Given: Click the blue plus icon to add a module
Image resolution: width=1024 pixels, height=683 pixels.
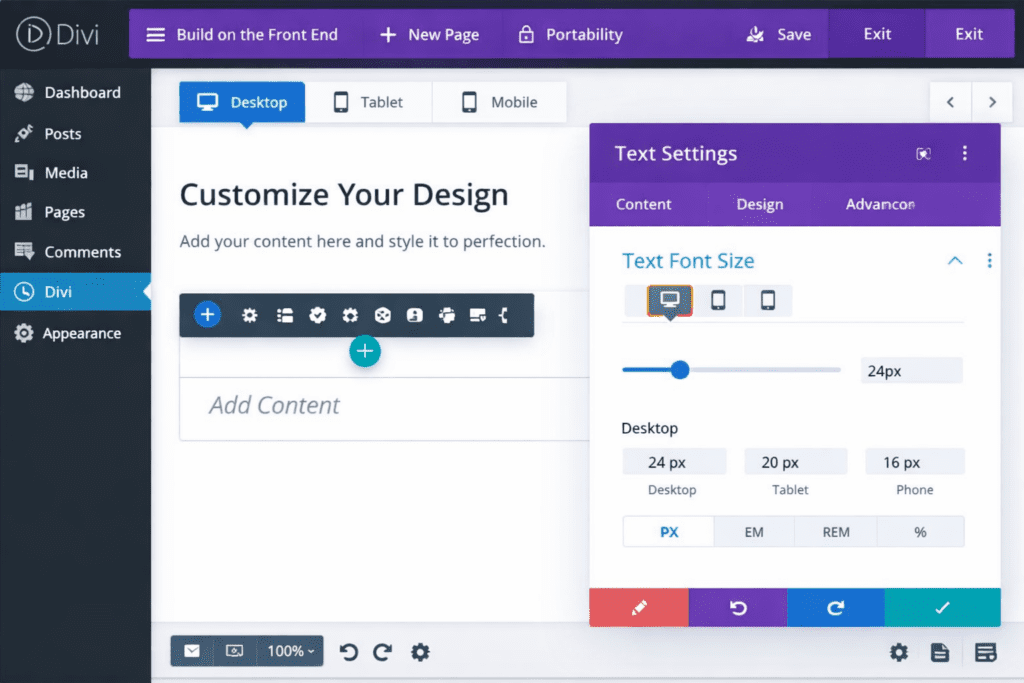Looking at the screenshot, I should coord(207,314).
